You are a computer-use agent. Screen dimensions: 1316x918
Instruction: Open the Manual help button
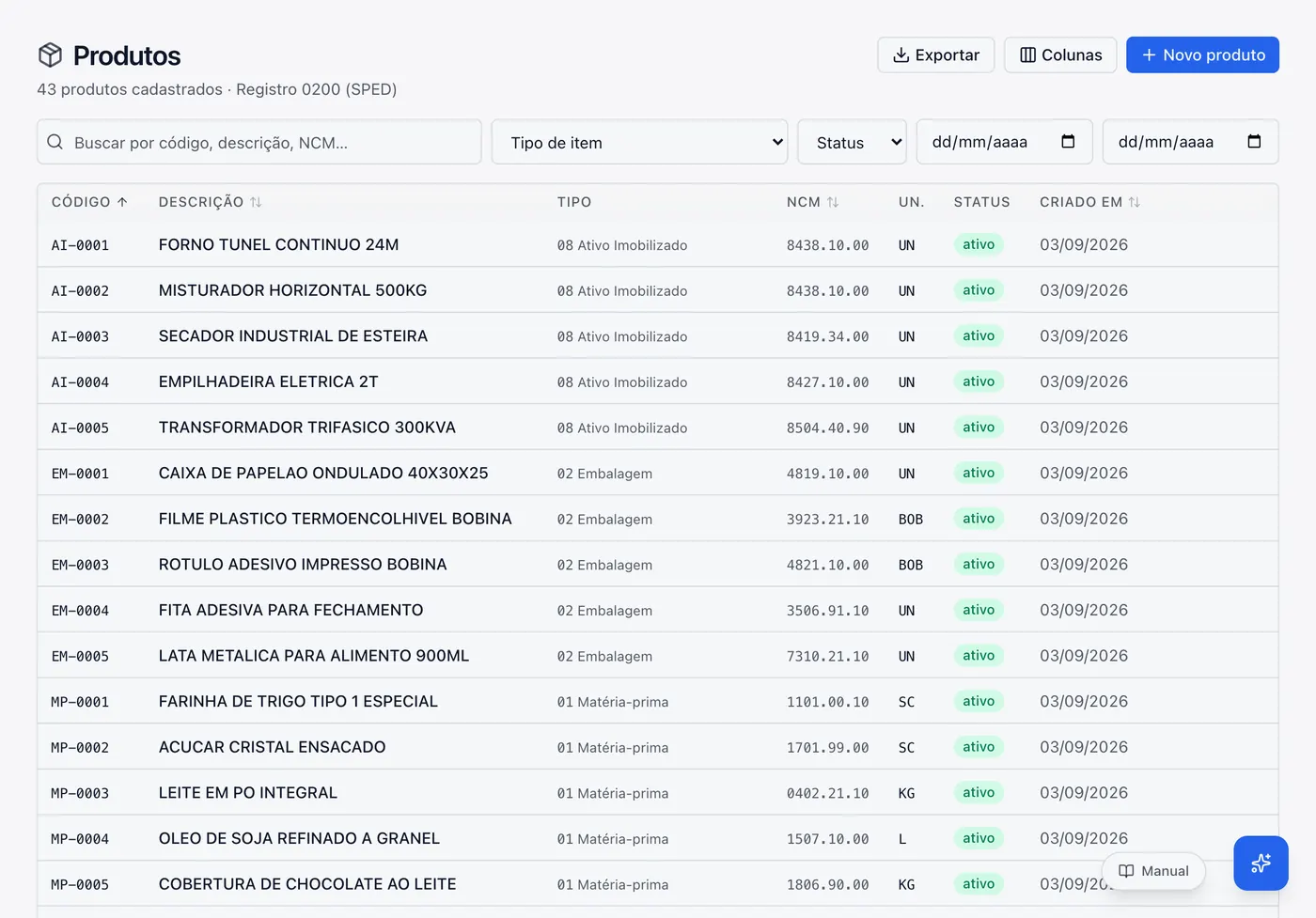click(1153, 871)
